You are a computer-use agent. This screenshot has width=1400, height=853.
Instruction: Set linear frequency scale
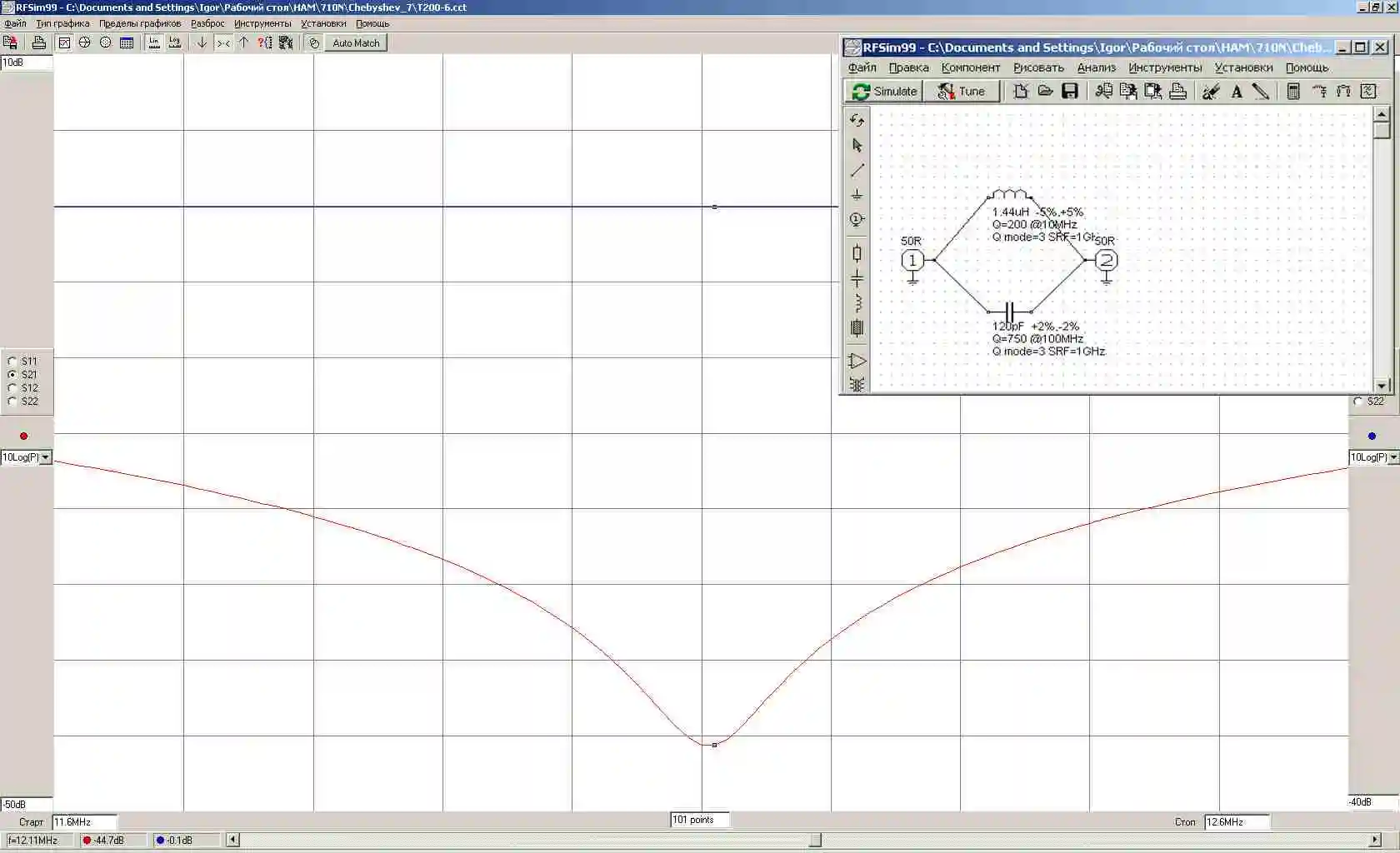[154, 43]
